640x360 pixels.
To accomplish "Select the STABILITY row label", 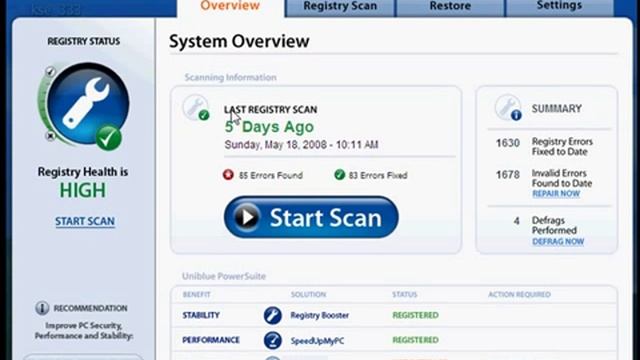I will (201, 315).
